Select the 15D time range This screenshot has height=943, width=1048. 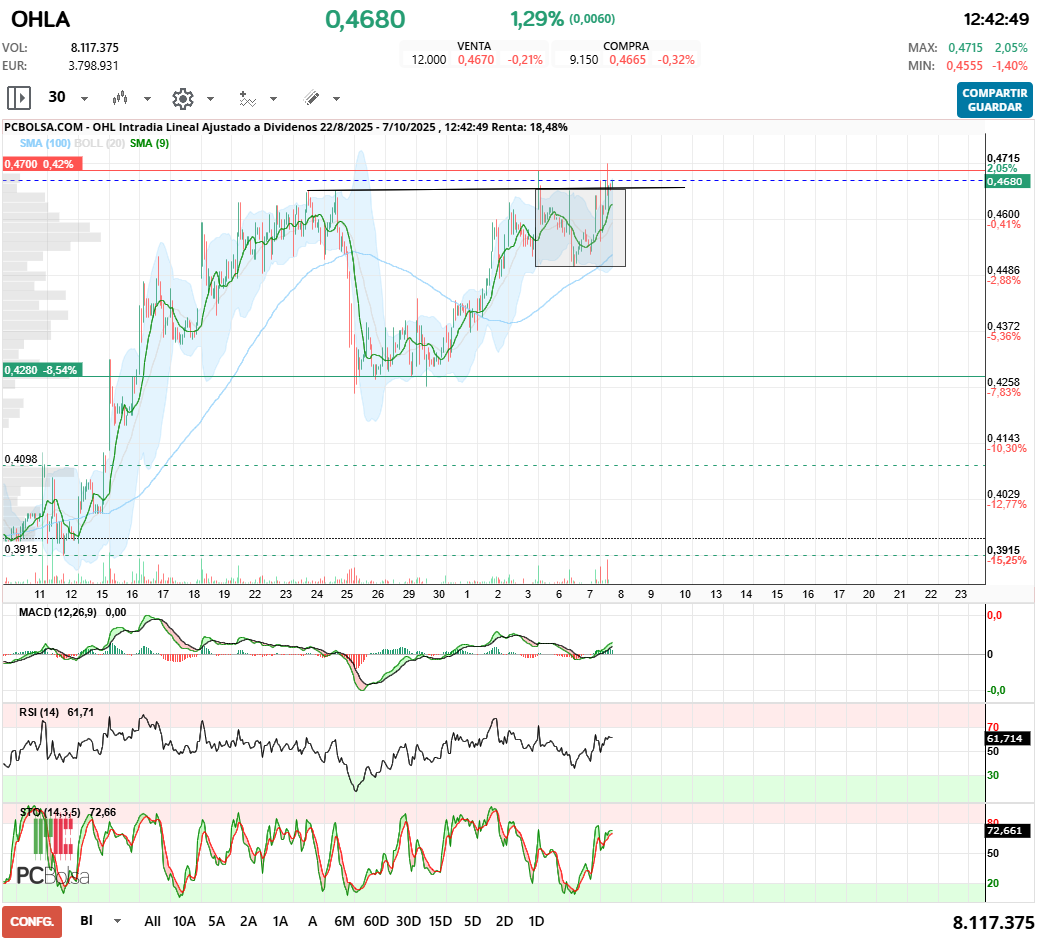[440, 922]
